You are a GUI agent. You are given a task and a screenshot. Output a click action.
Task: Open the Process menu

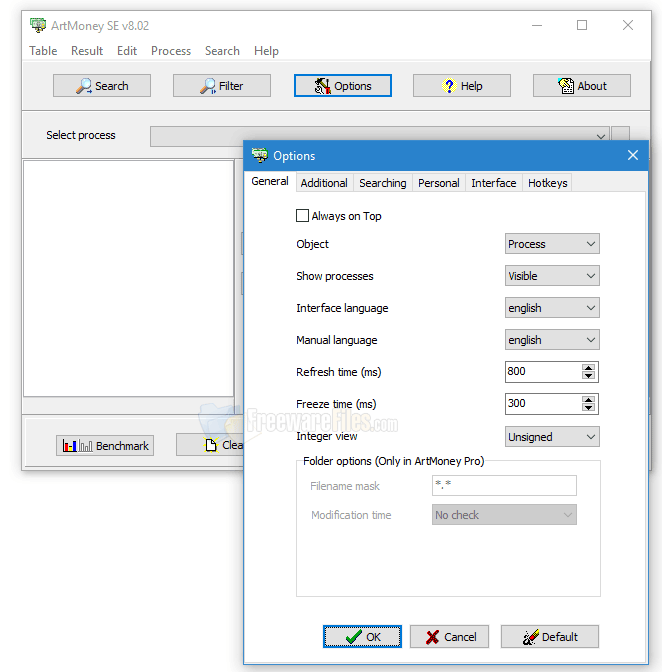[171, 51]
